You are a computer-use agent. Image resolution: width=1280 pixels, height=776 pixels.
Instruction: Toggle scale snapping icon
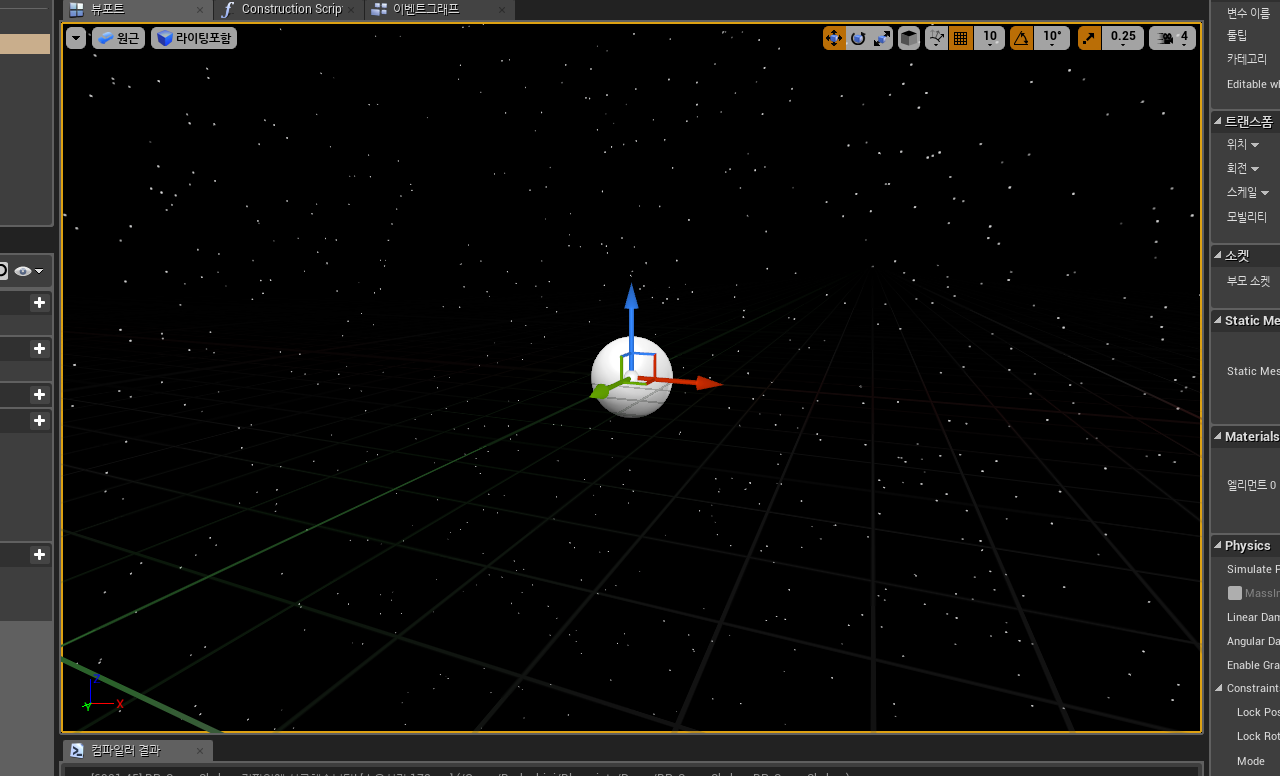pos(1089,38)
